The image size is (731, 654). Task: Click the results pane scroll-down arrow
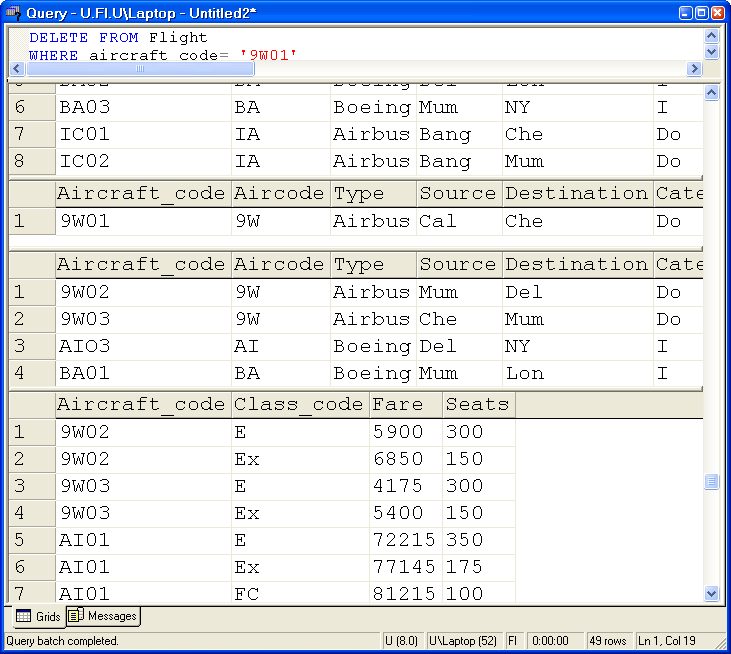coord(711,593)
